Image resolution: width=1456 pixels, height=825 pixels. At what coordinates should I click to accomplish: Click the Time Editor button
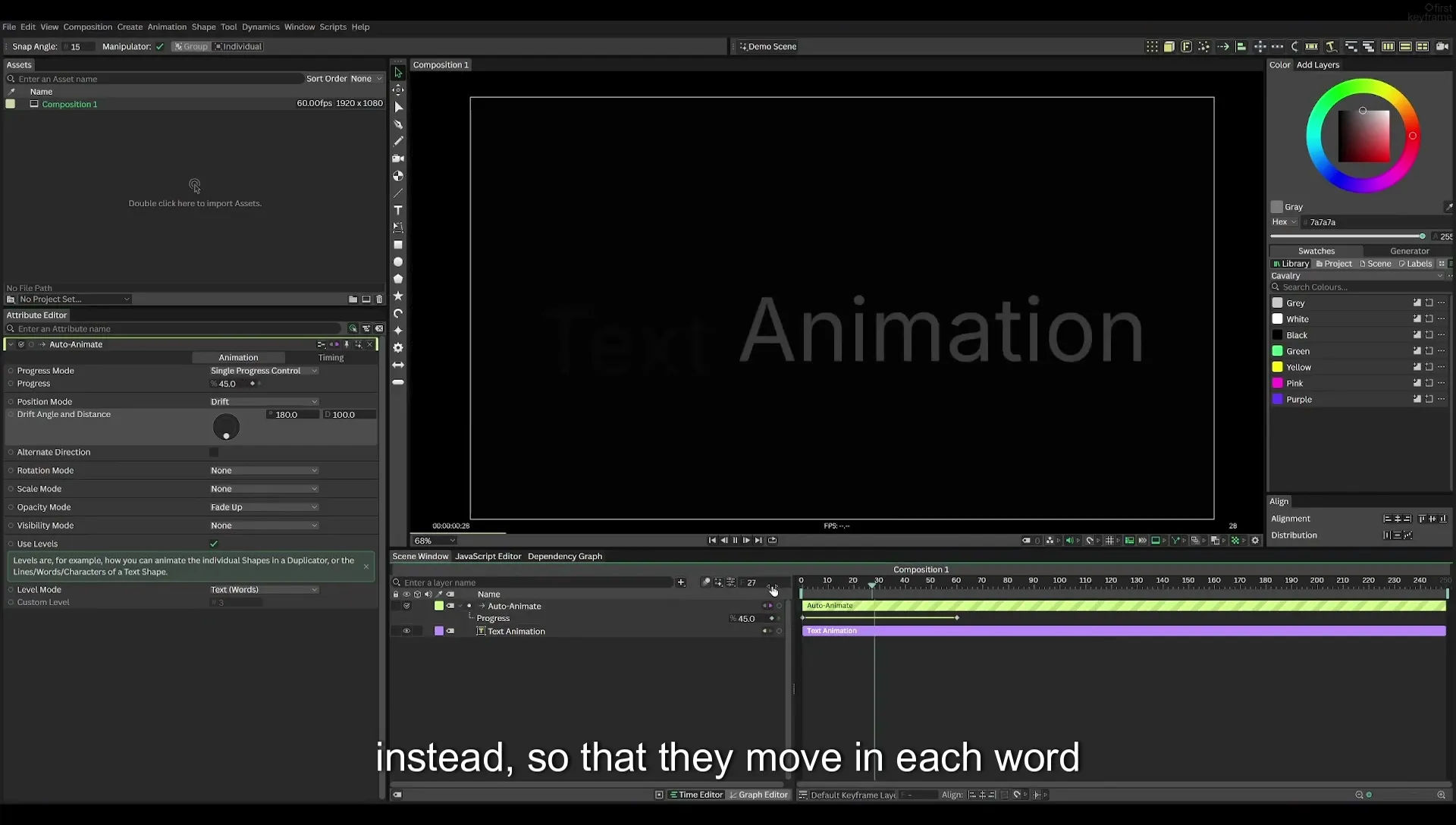click(x=696, y=795)
